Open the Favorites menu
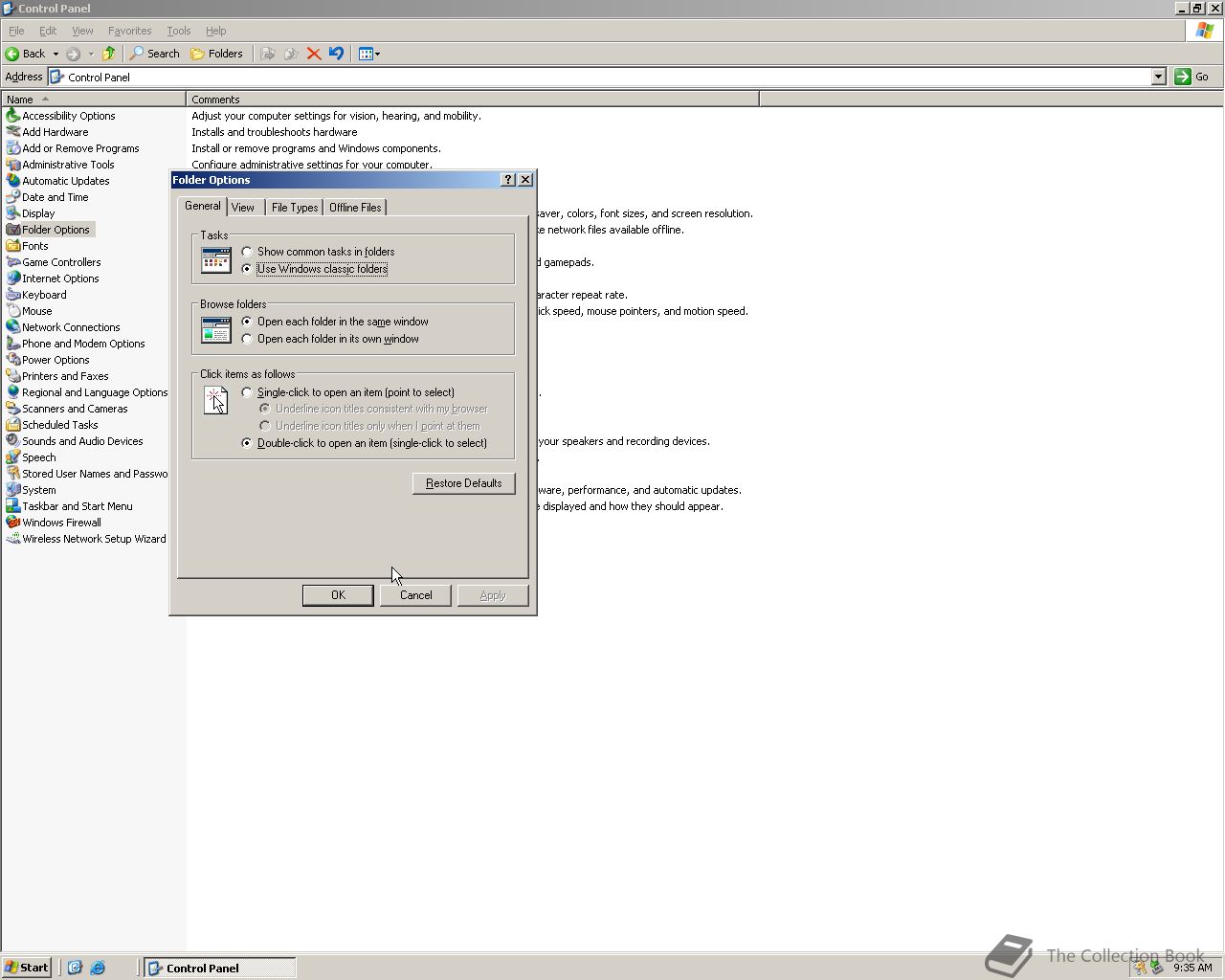Image resolution: width=1225 pixels, height=980 pixels. (x=129, y=31)
